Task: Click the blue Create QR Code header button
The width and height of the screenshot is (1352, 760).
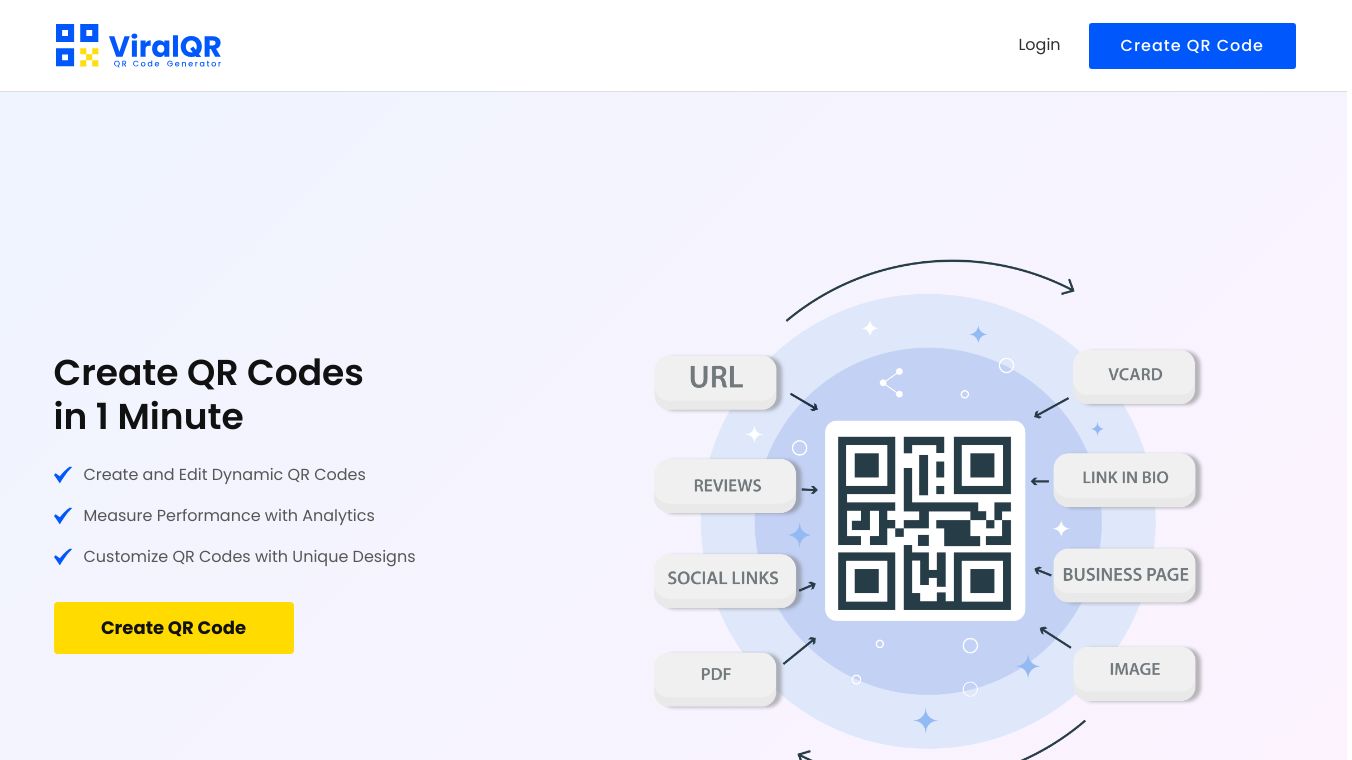Action: [x=1192, y=46]
